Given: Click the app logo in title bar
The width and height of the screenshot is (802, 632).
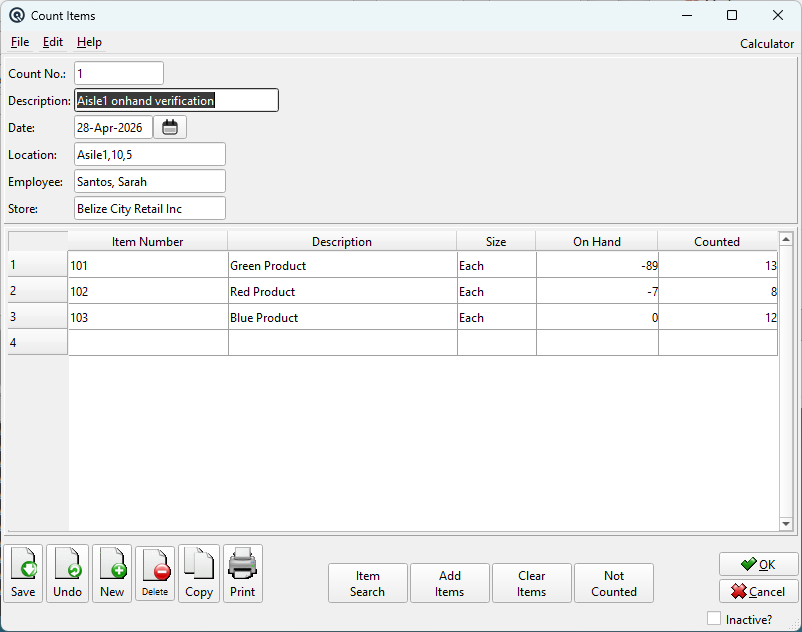Looking at the screenshot, I should point(17,16).
